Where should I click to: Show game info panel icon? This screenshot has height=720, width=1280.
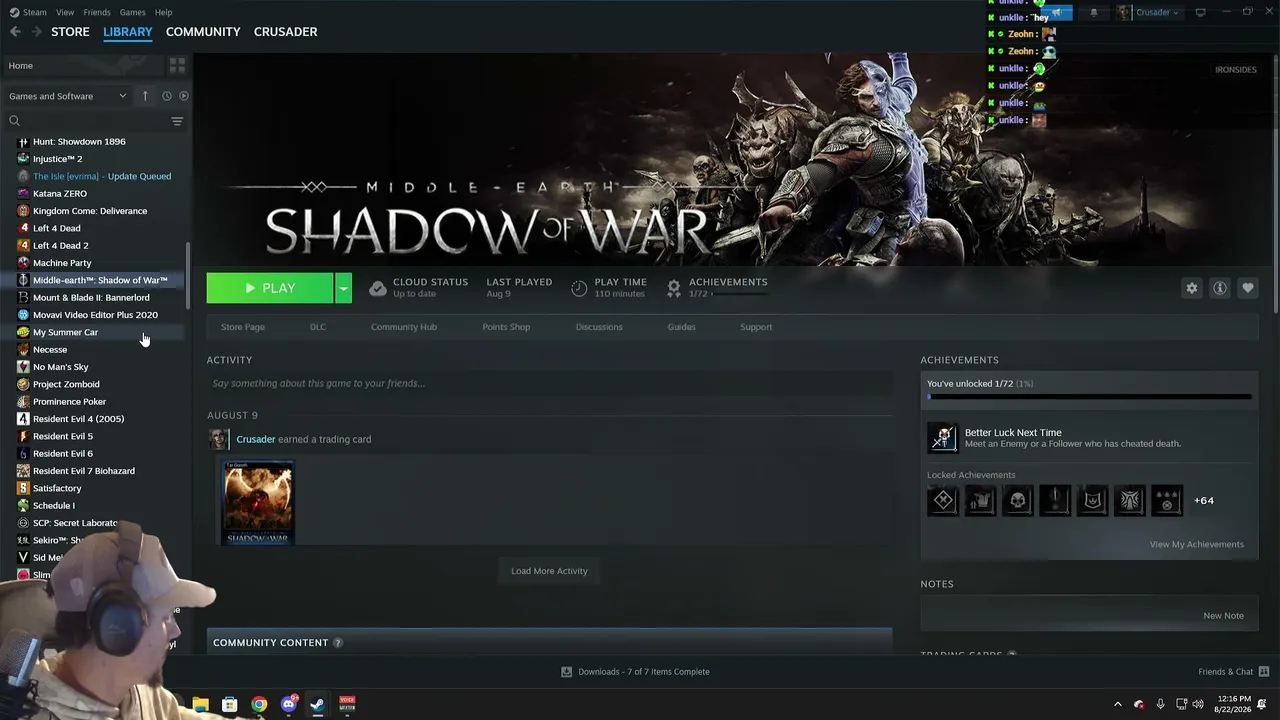click(x=1220, y=288)
